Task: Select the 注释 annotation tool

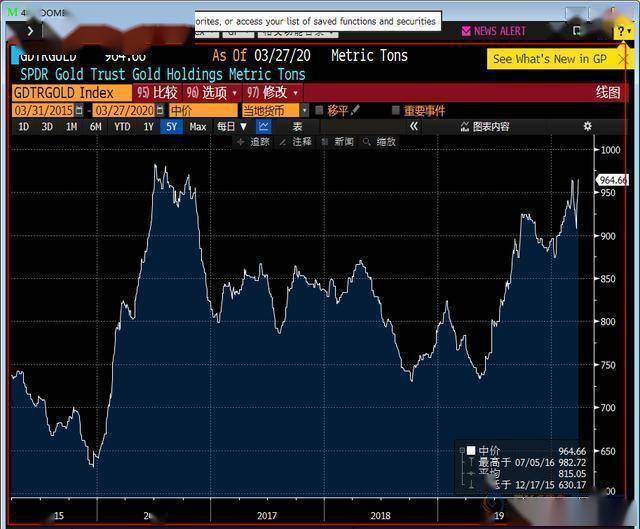Action: (x=296, y=142)
